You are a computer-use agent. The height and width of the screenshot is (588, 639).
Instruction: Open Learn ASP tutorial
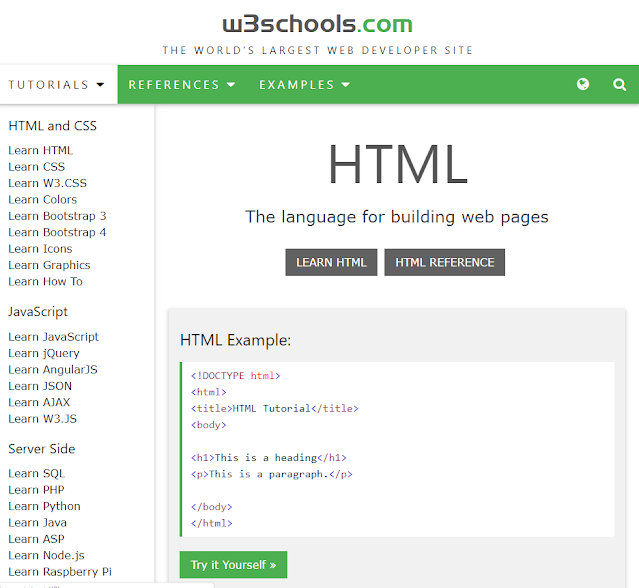tap(36, 539)
